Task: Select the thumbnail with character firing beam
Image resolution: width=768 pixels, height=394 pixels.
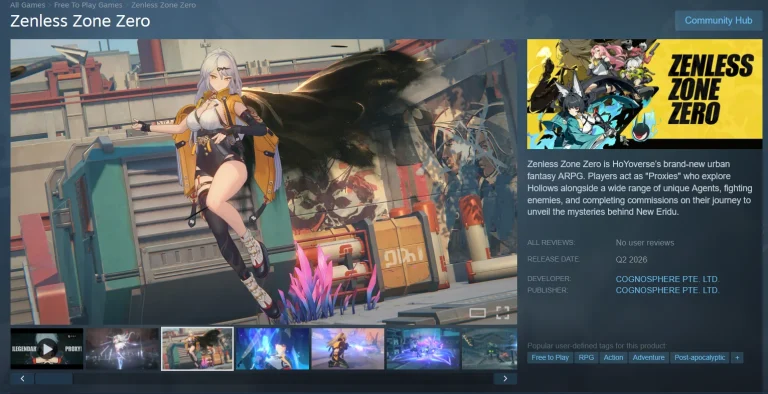Action: point(348,348)
